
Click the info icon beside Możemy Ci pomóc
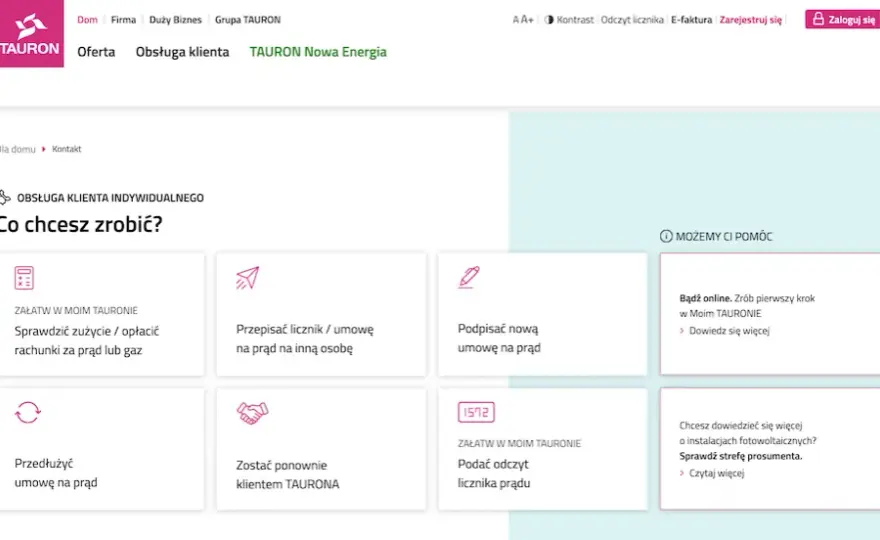(x=666, y=236)
